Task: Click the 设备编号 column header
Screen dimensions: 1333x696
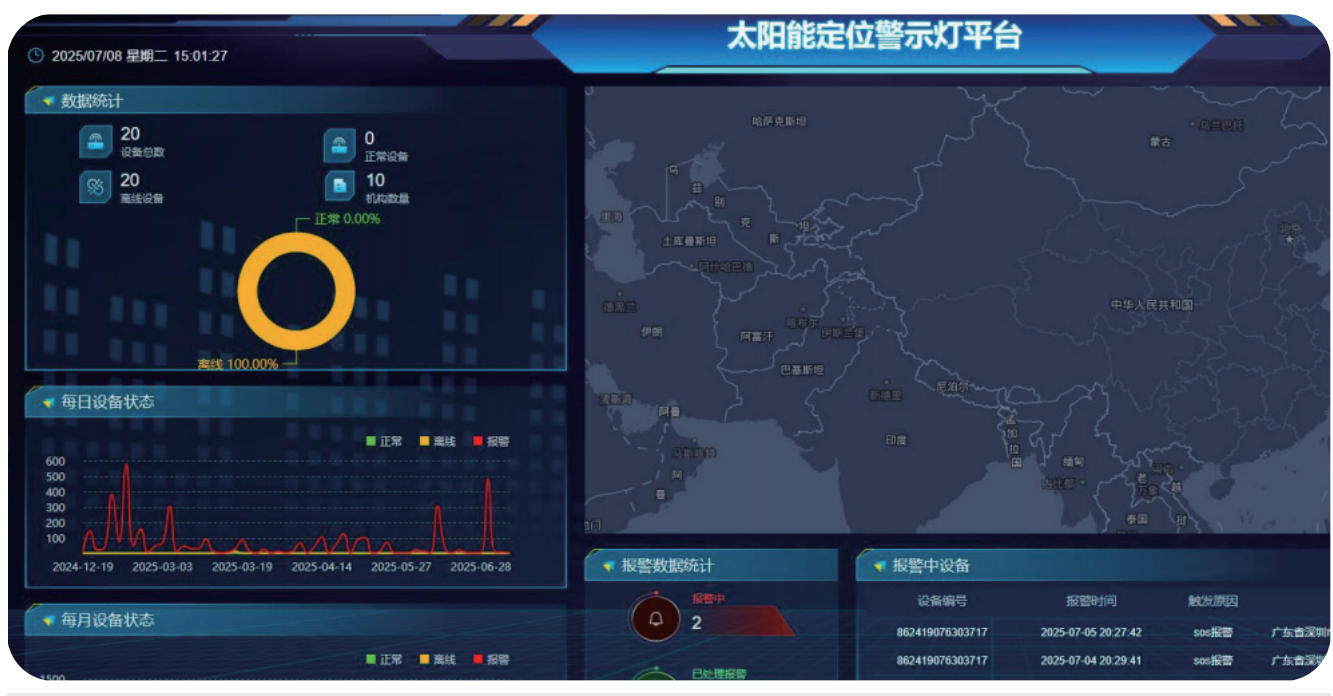Action: tap(942, 601)
